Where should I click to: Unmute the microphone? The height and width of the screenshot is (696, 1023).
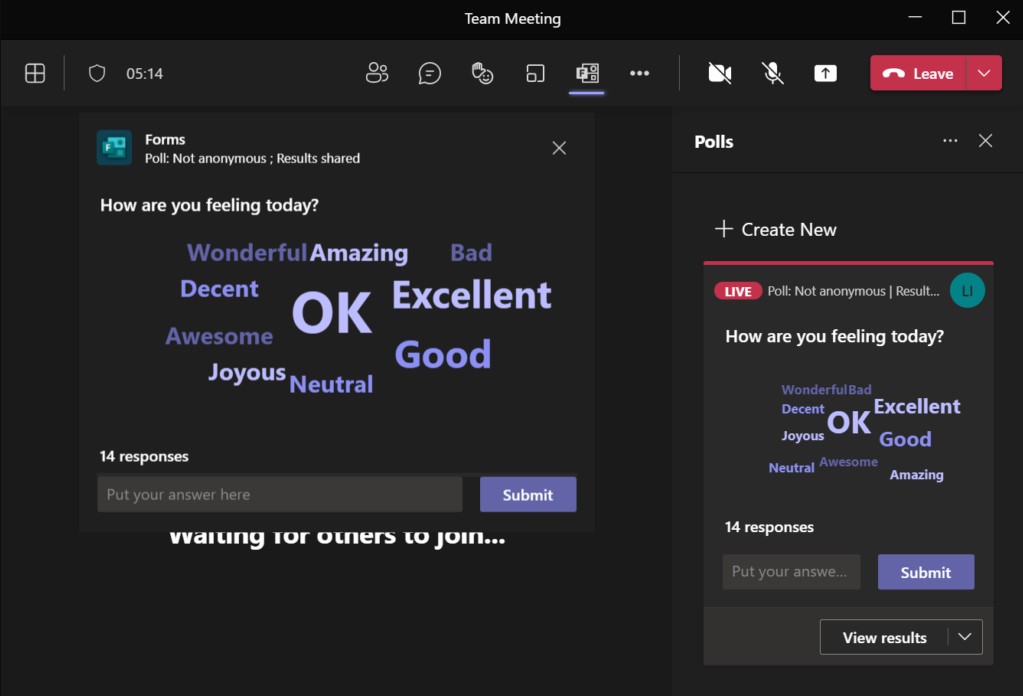[772, 73]
